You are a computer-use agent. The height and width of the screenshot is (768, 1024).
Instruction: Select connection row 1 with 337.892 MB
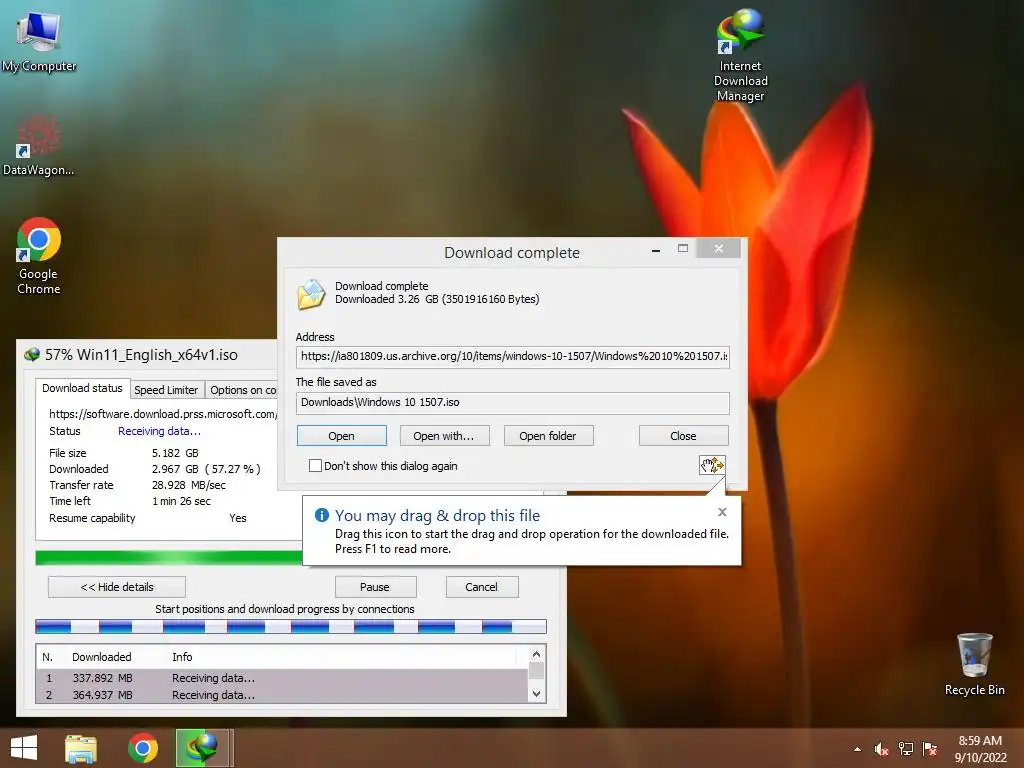tap(282, 678)
